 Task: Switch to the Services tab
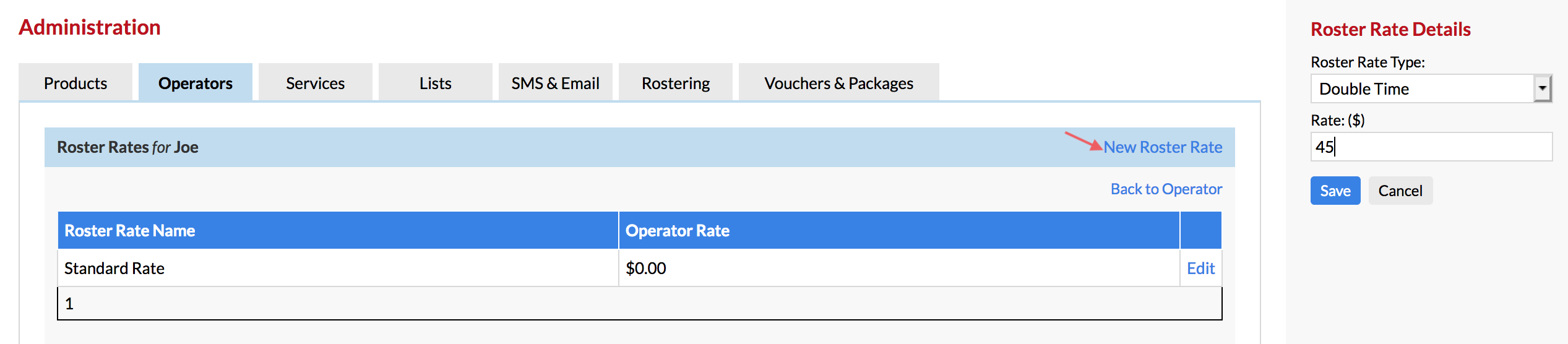(316, 82)
